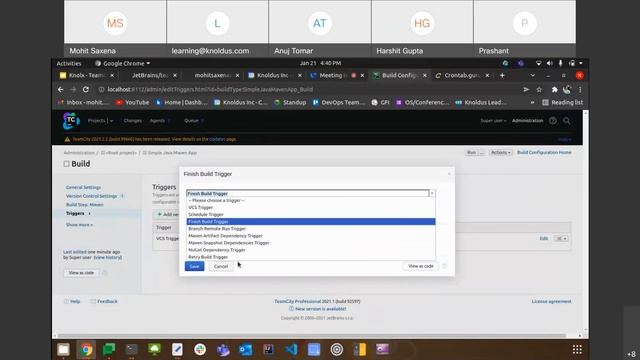The width and height of the screenshot is (640, 360).
Task: Bookmark this page with the star icon
Action: (x=539, y=89)
